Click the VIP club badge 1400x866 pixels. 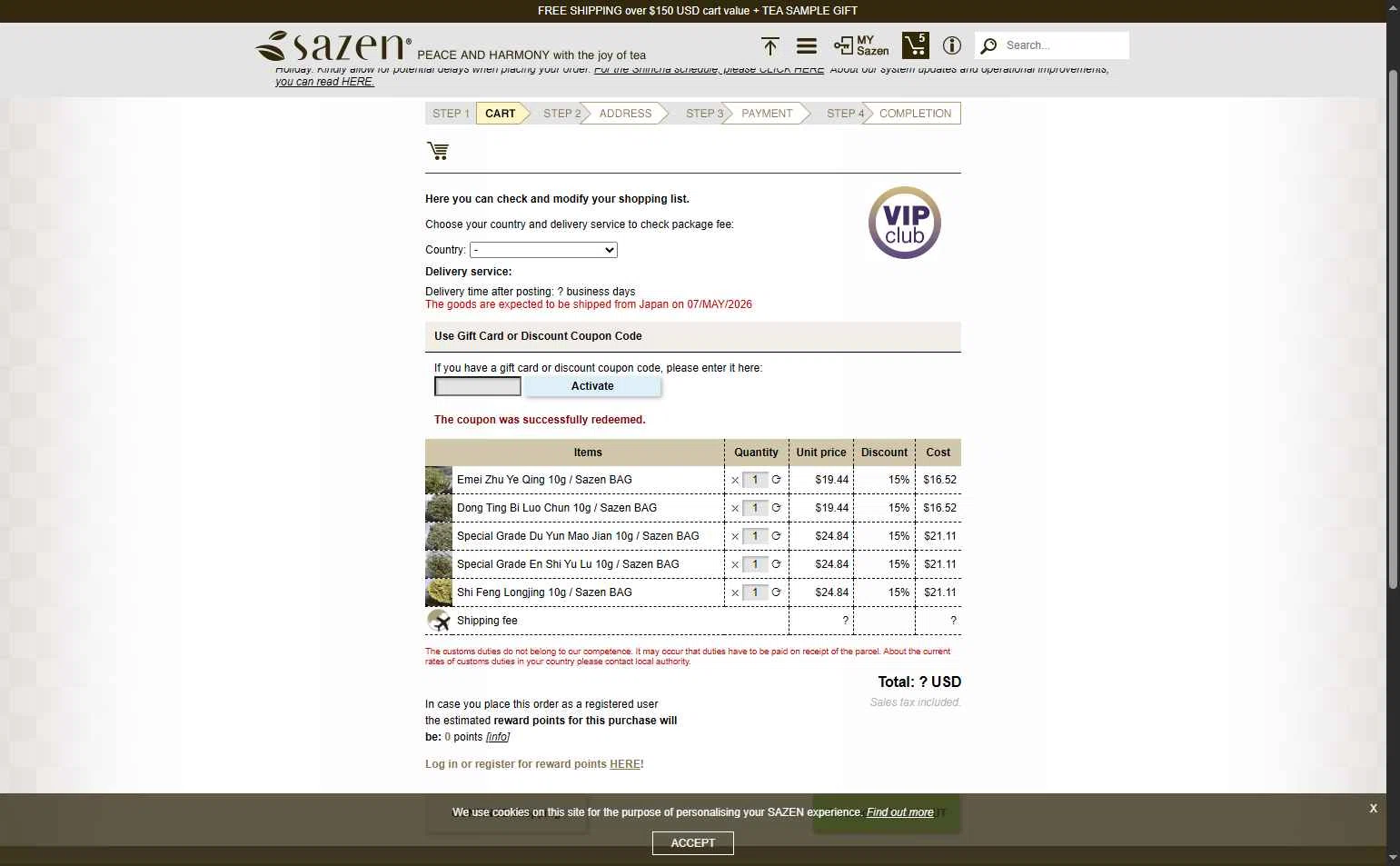click(905, 223)
